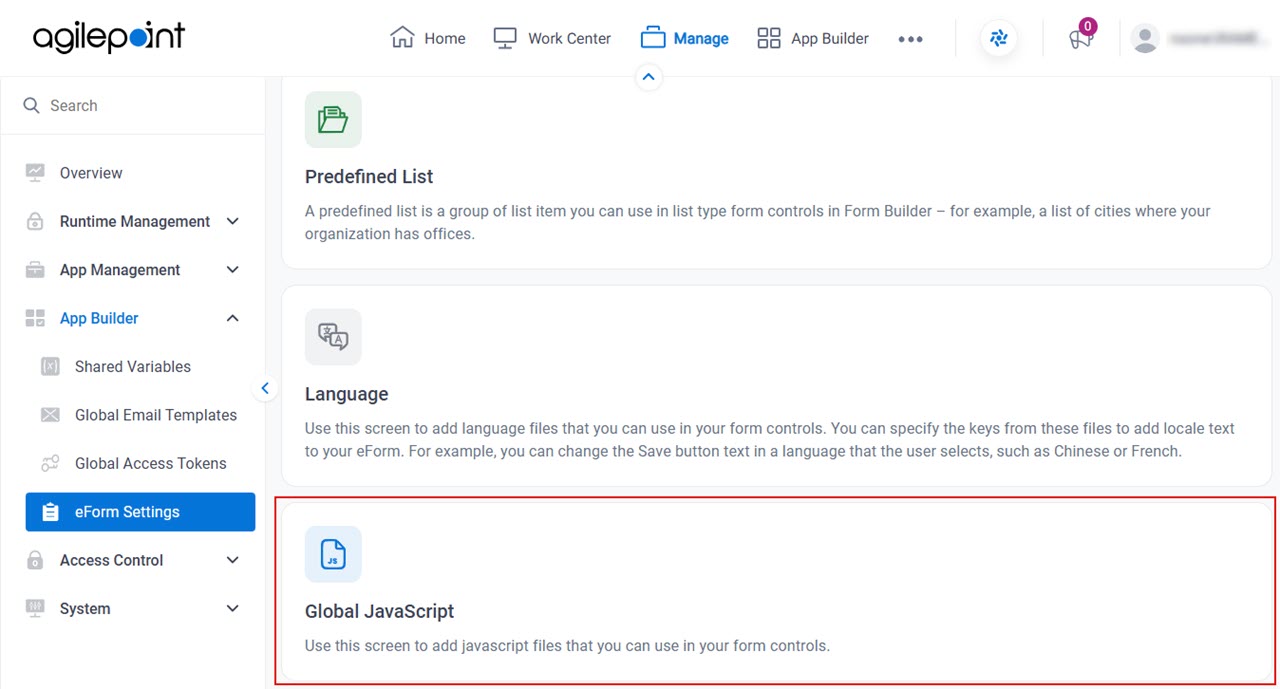Click the App Builder grid icon
The height and width of the screenshot is (689, 1280).
[x=769, y=38]
